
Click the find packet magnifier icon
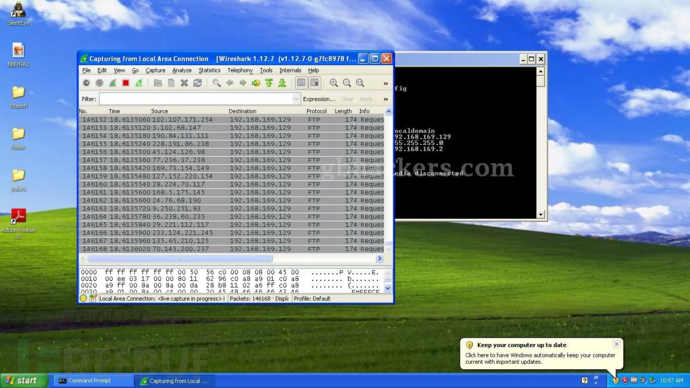point(217,83)
